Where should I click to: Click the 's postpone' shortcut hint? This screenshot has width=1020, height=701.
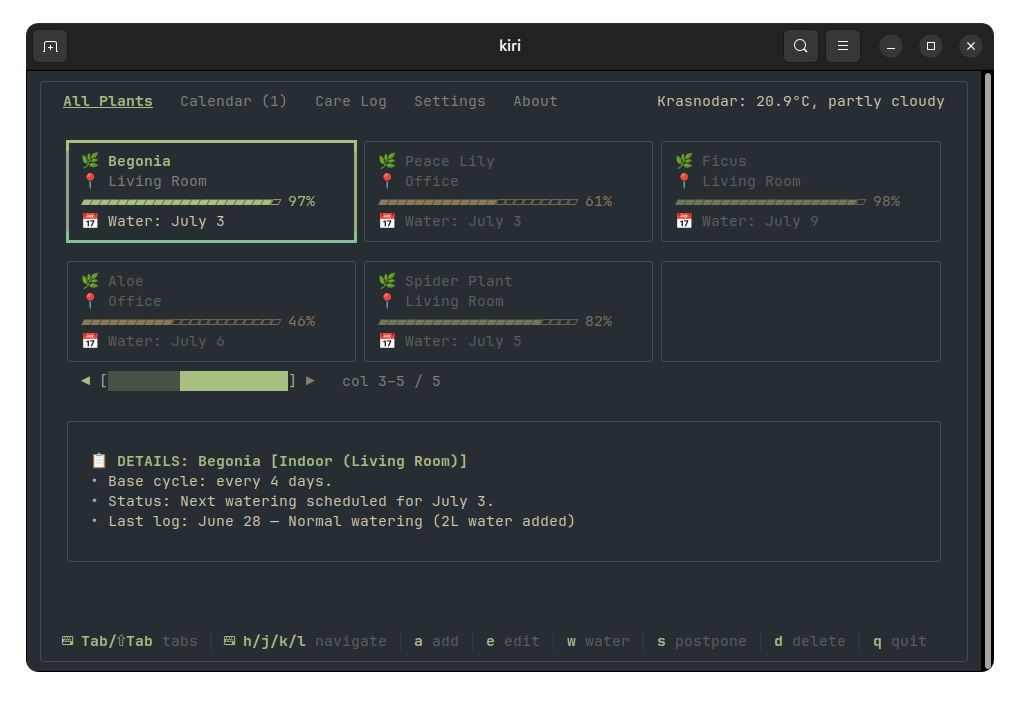click(701, 641)
